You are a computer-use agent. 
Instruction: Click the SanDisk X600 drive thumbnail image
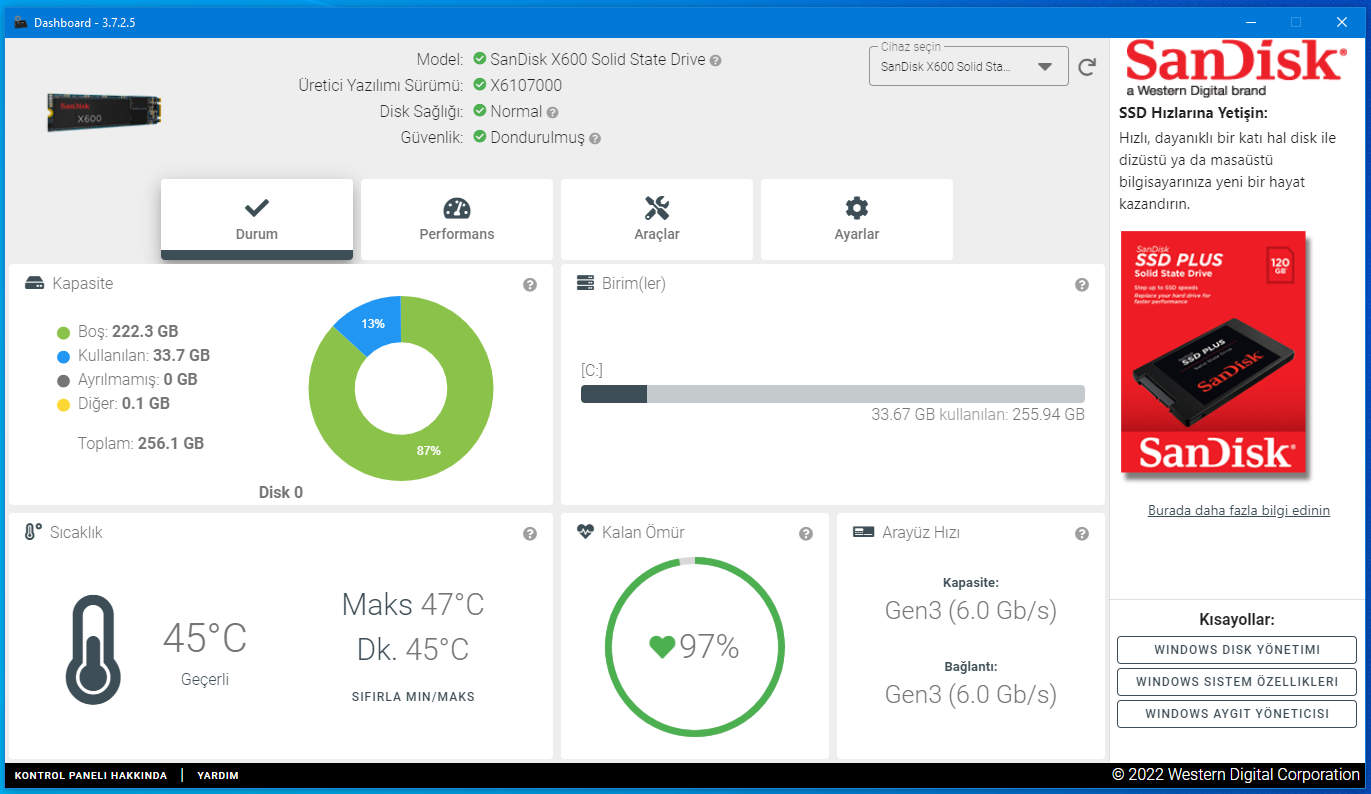coord(105,113)
